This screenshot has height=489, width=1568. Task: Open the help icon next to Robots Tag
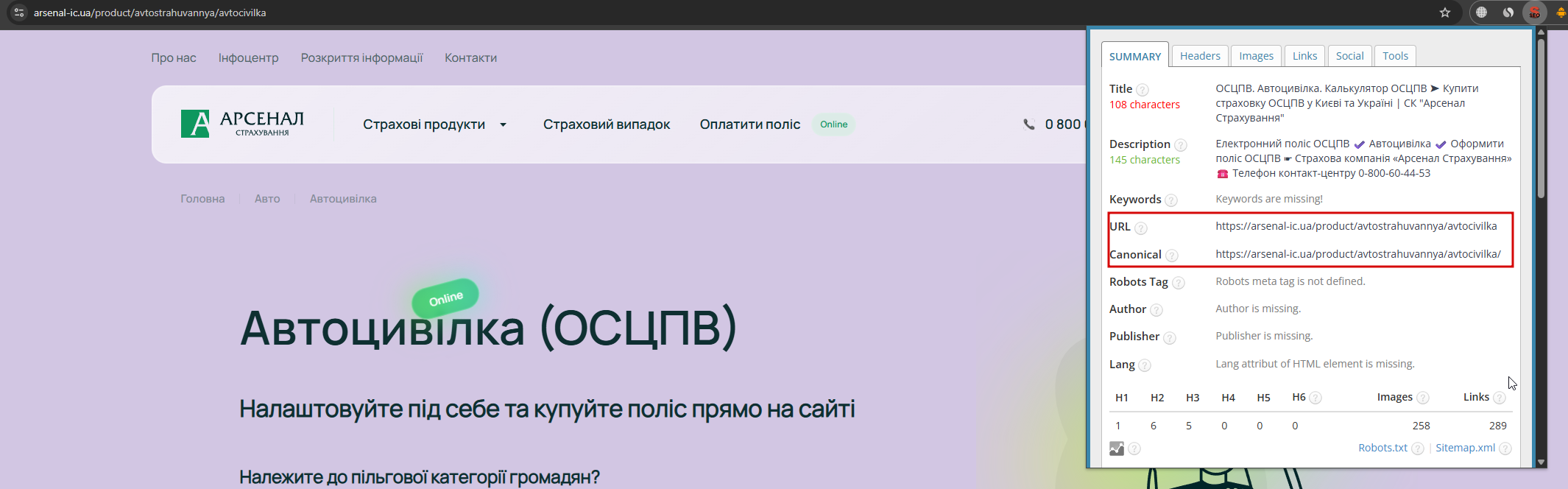click(1179, 283)
